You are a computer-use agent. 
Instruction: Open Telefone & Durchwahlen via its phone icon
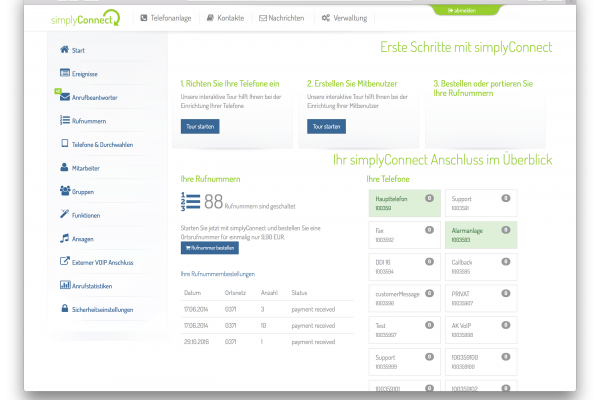click(x=65, y=143)
